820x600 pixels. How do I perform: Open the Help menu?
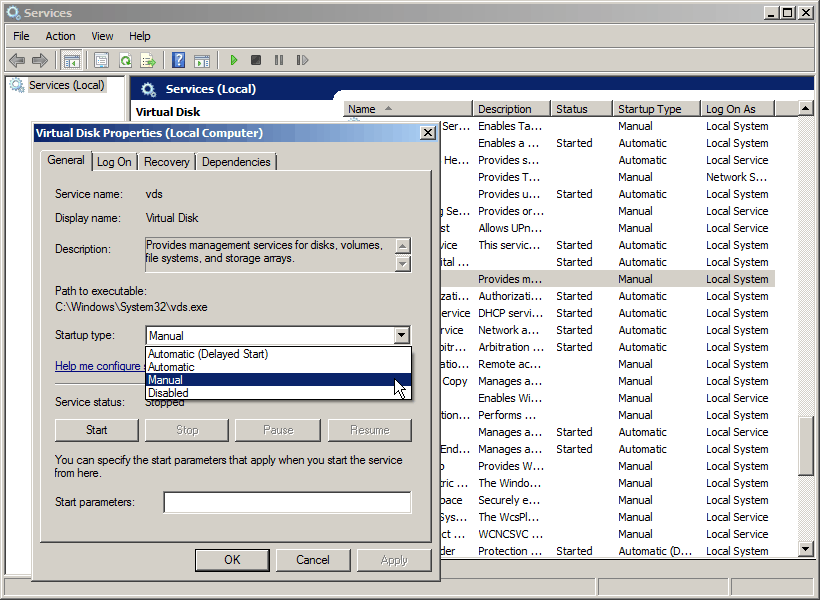click(140, 36)
